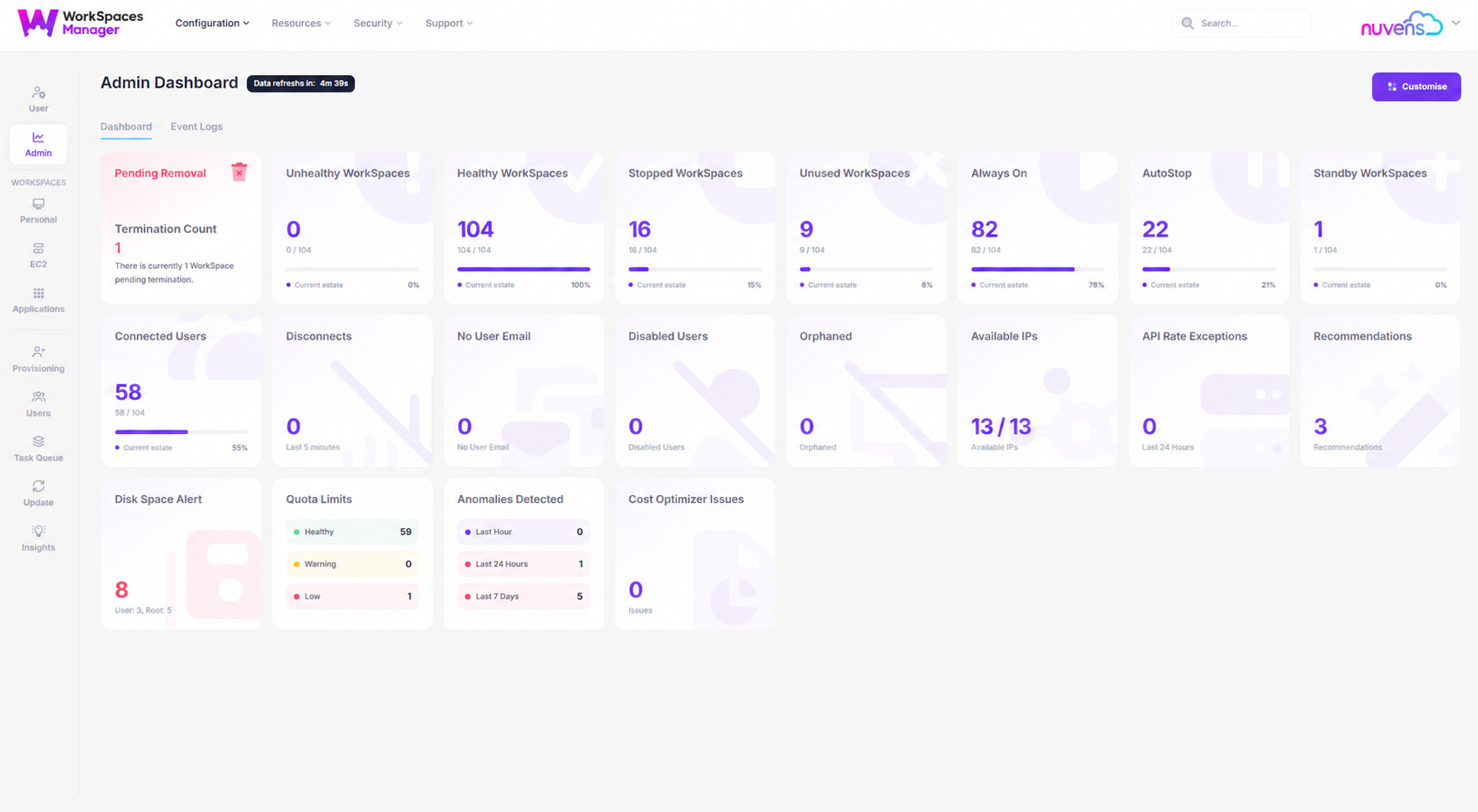Image resolution: width=1478 pixels, height=812 pixels.
Task: Click the Customise button
Action: 1416,86
